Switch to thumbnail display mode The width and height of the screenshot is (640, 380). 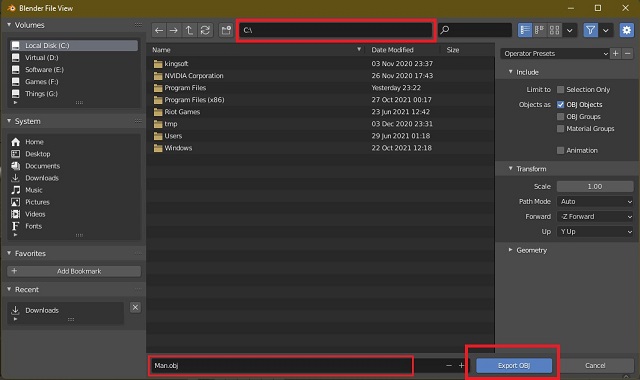tap(554, 30)
